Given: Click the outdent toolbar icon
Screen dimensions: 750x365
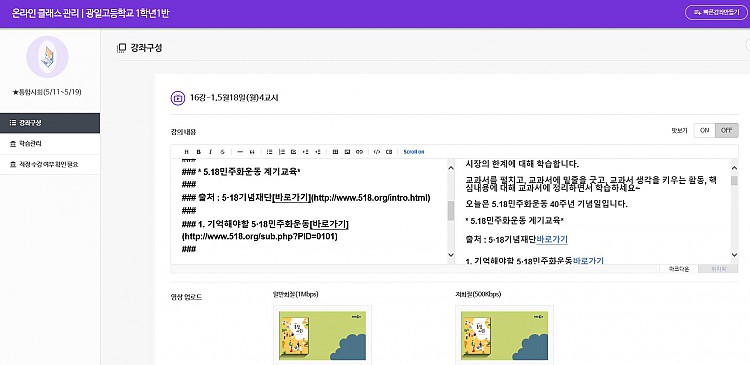Looking at the screenshot, I should pyautogui.click(x=318, y=152).
